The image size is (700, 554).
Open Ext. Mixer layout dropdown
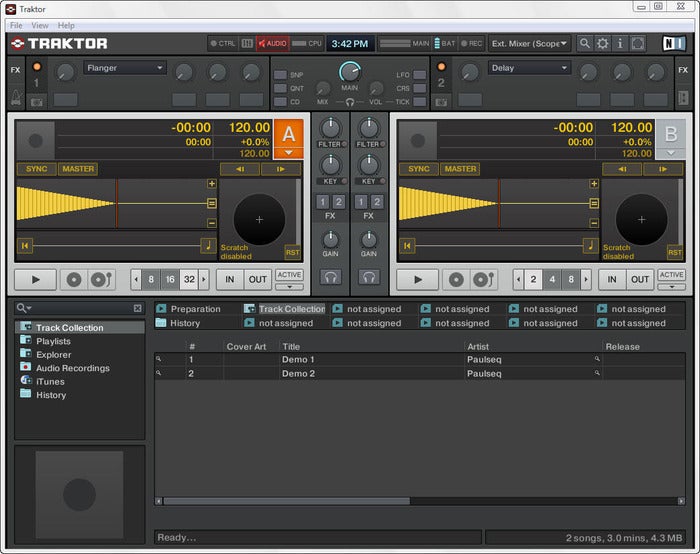tap(529, 43)
